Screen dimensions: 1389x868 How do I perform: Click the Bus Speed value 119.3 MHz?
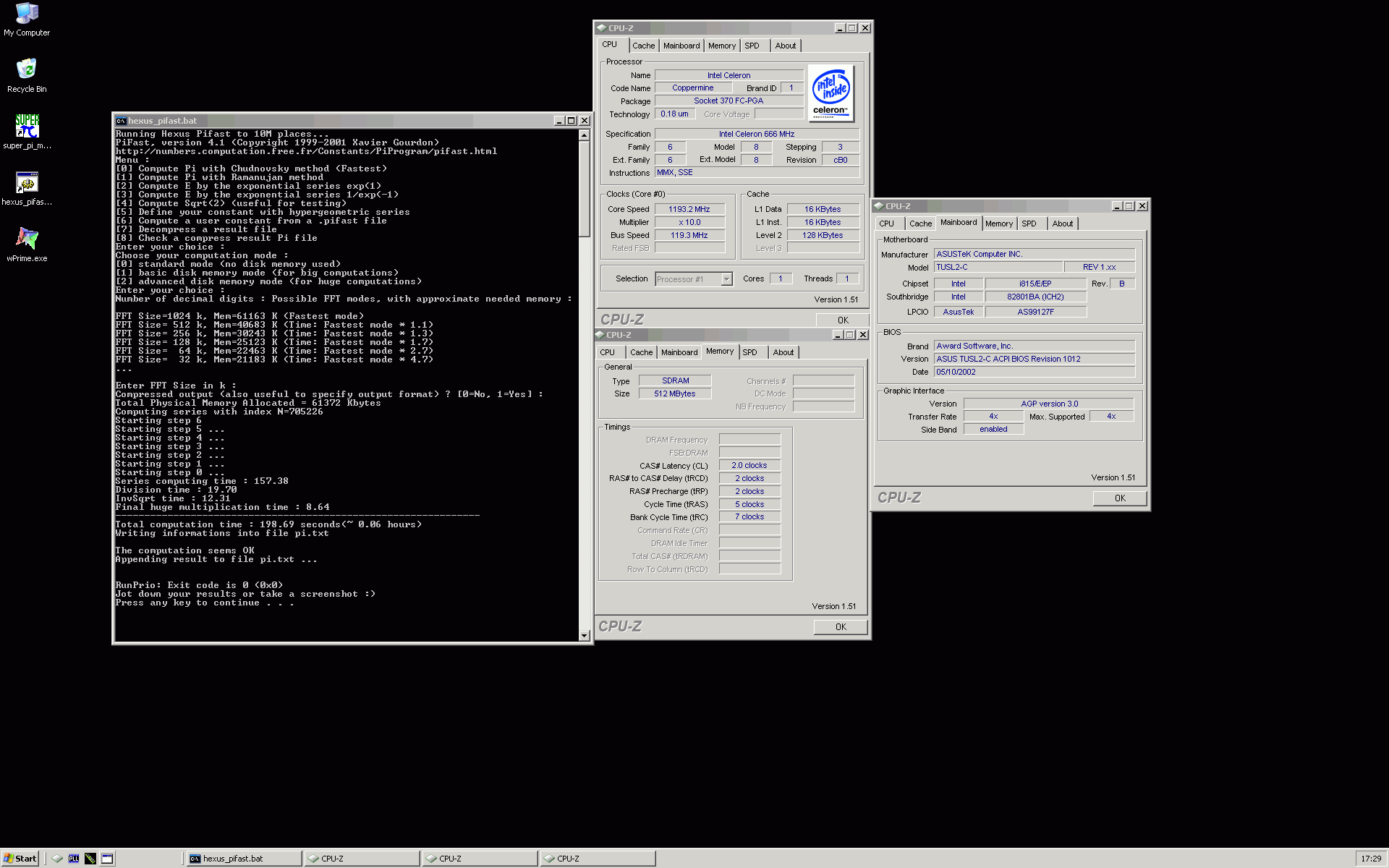click(x=689, y=235)
